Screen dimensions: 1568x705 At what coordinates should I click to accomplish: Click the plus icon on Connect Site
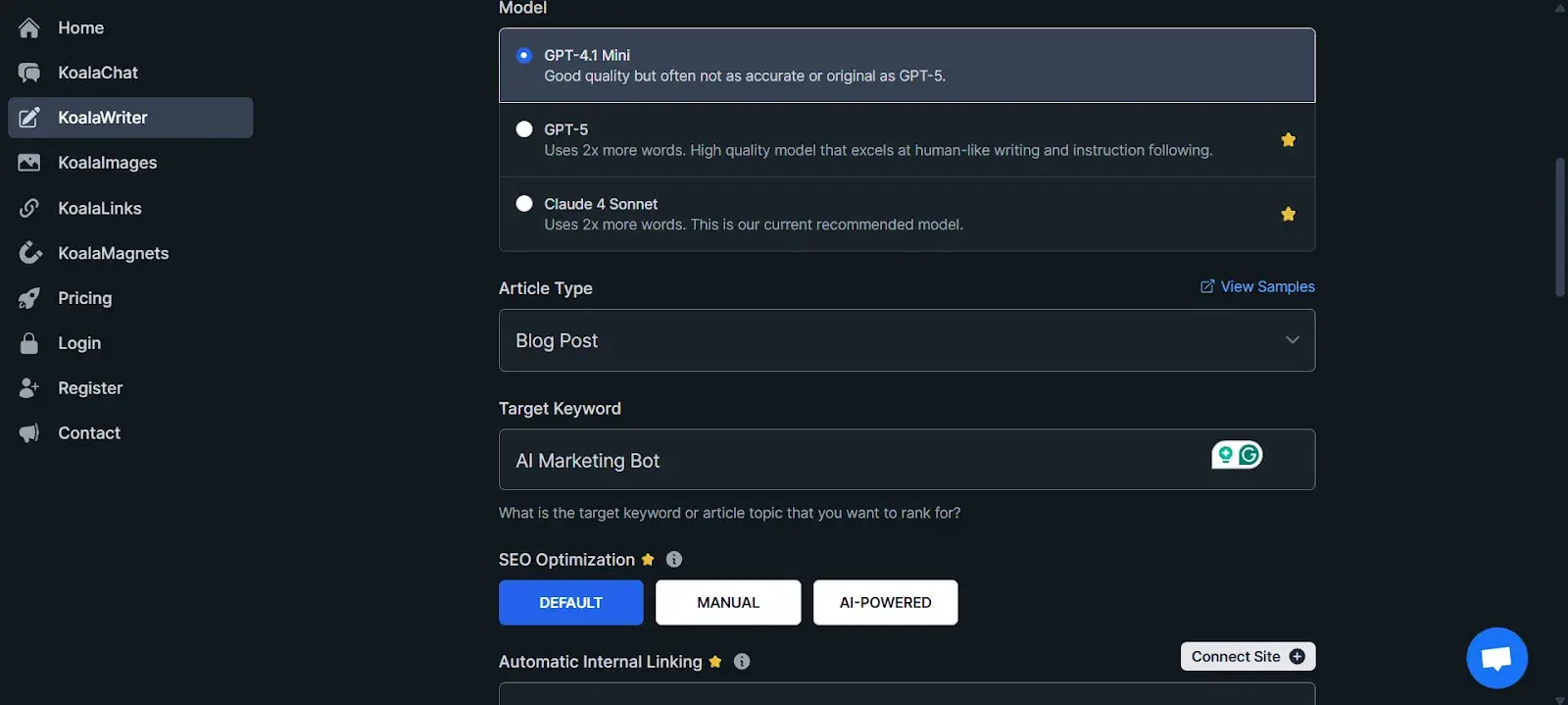pos(1298,657)
